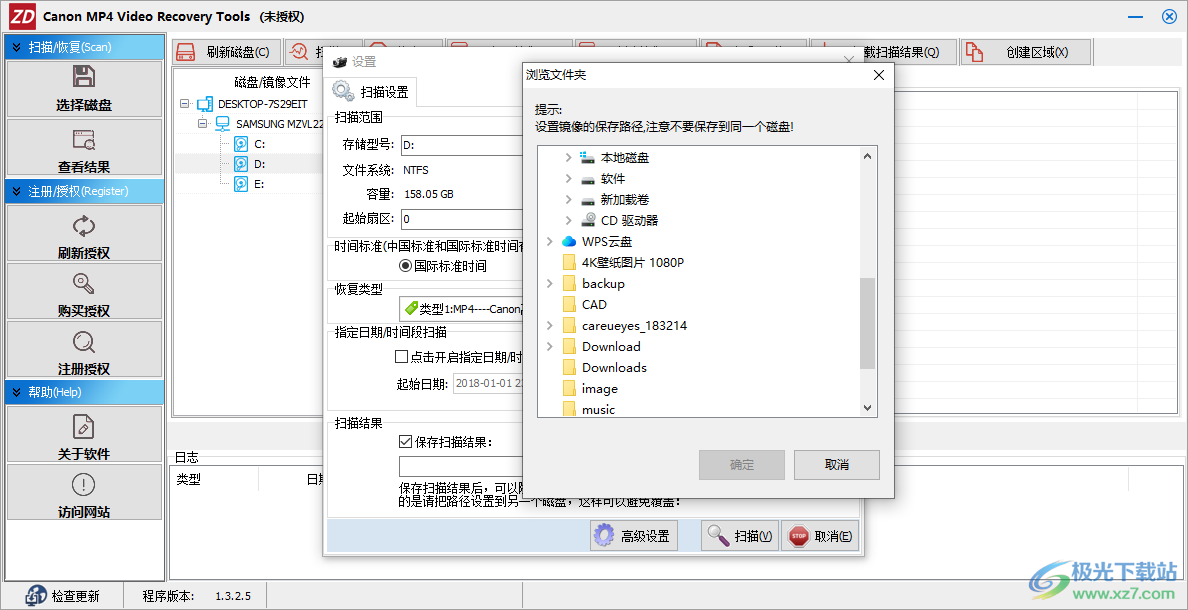This screenshot has width=1188, height=610.
Task: Select WPS云盘 cloud icon in folder tree
Action: 569,242
